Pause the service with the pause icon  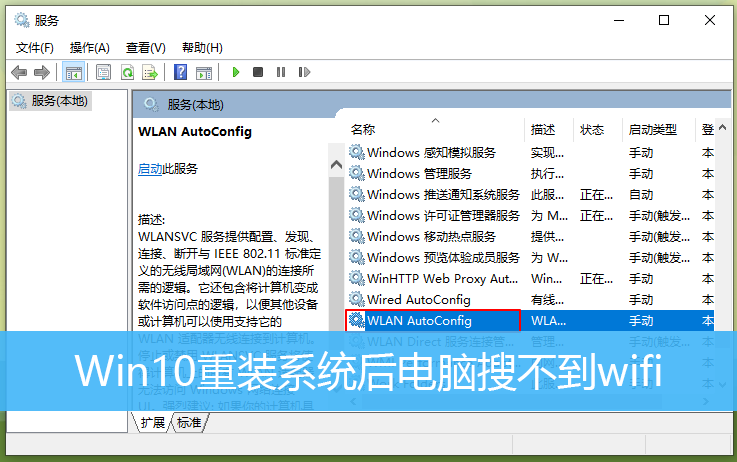pyautogui.click(x=281, y=72)
